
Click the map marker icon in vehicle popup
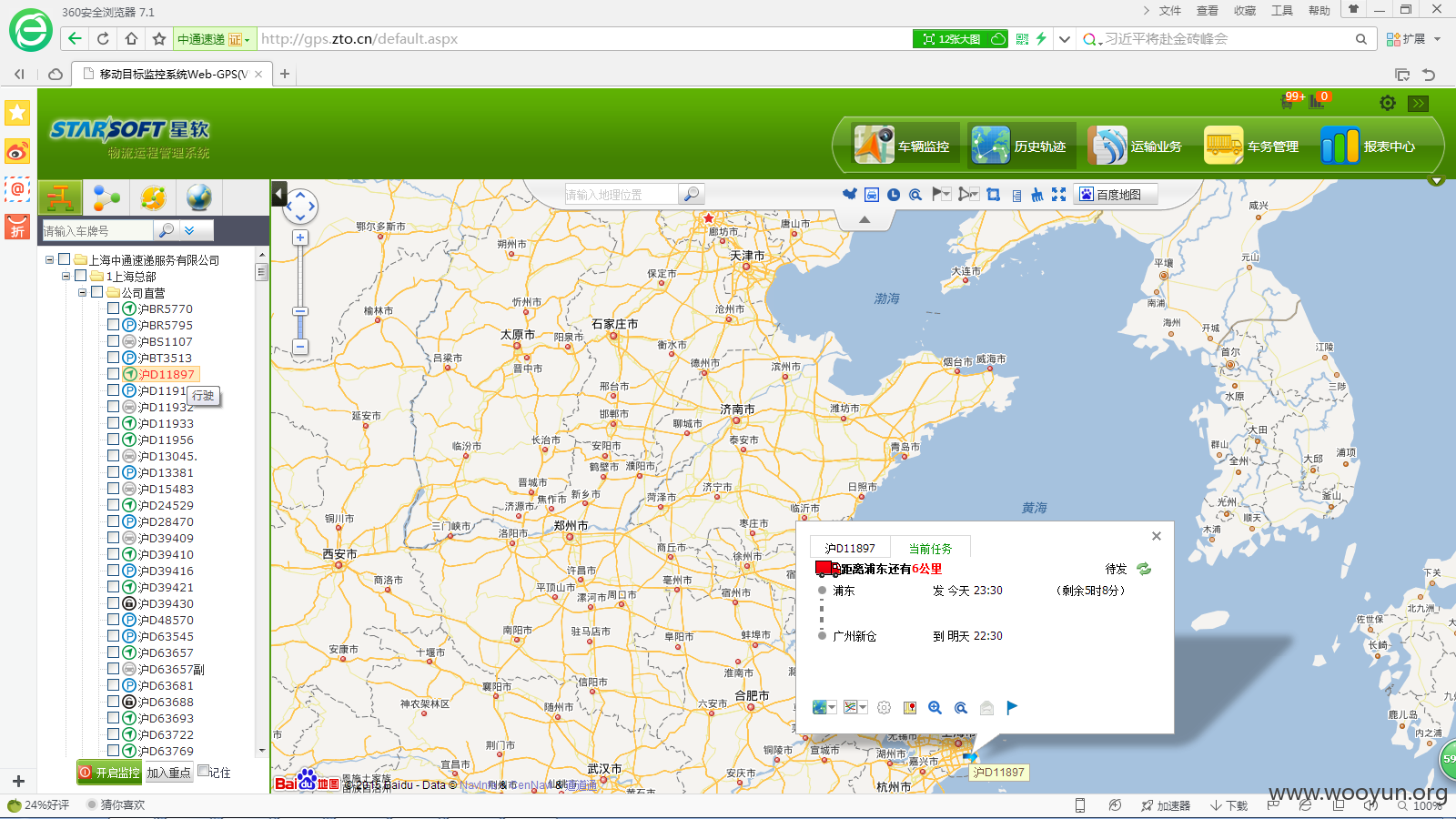coord(909,707)
